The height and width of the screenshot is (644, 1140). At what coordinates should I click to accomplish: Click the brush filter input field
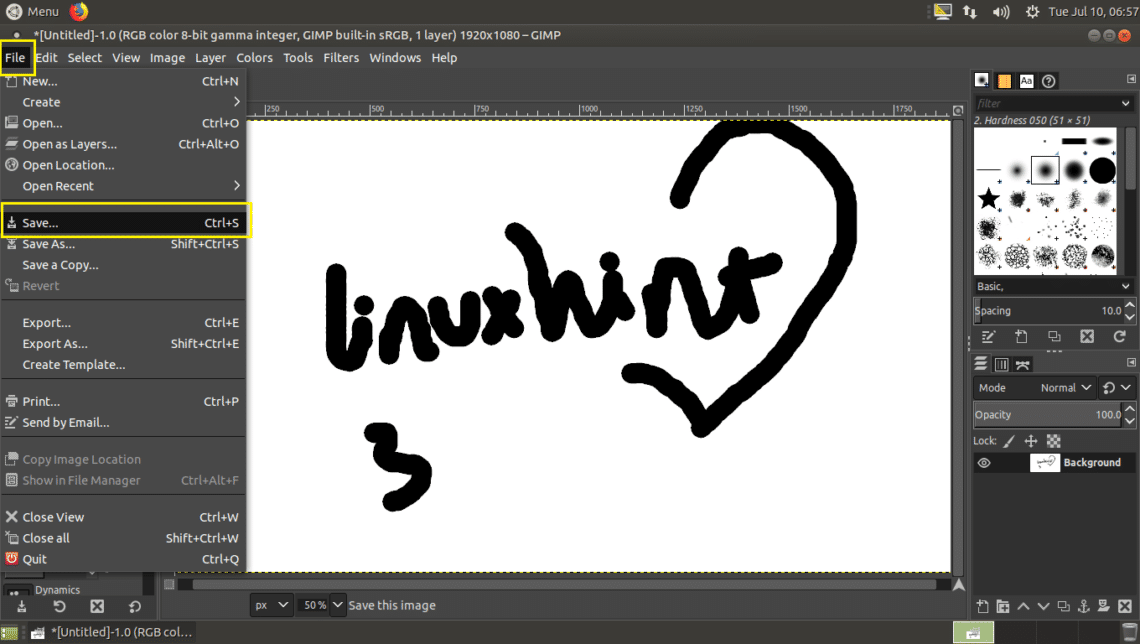(x=1045, y=103)
